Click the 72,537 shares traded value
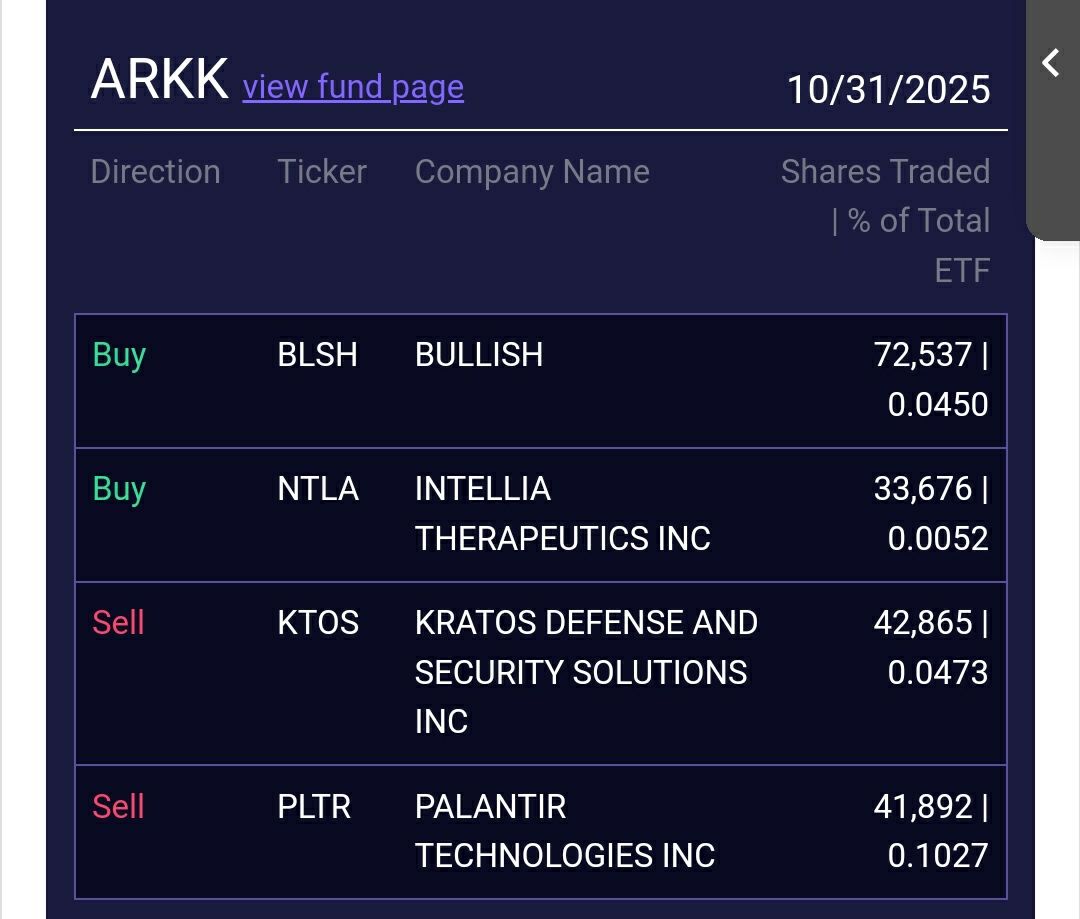 (x=922, y=355)
